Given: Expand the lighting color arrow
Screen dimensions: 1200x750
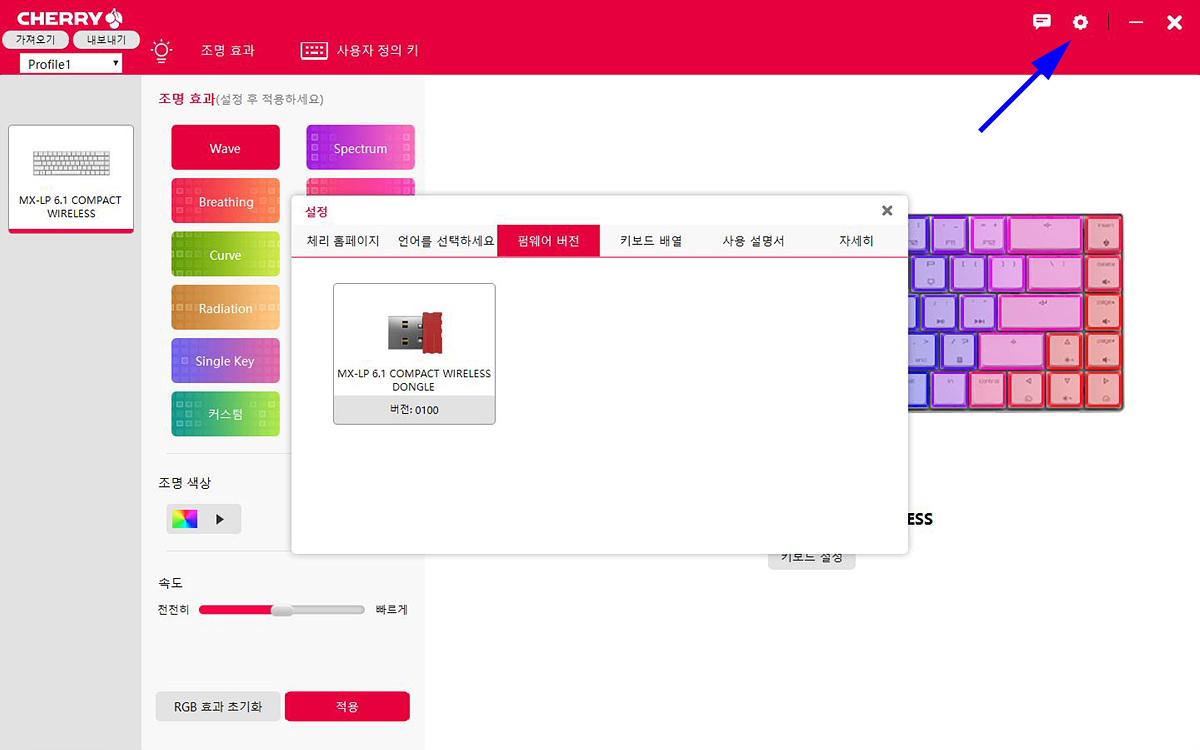Looking at the screenshot, I should [x=221, y=519].
